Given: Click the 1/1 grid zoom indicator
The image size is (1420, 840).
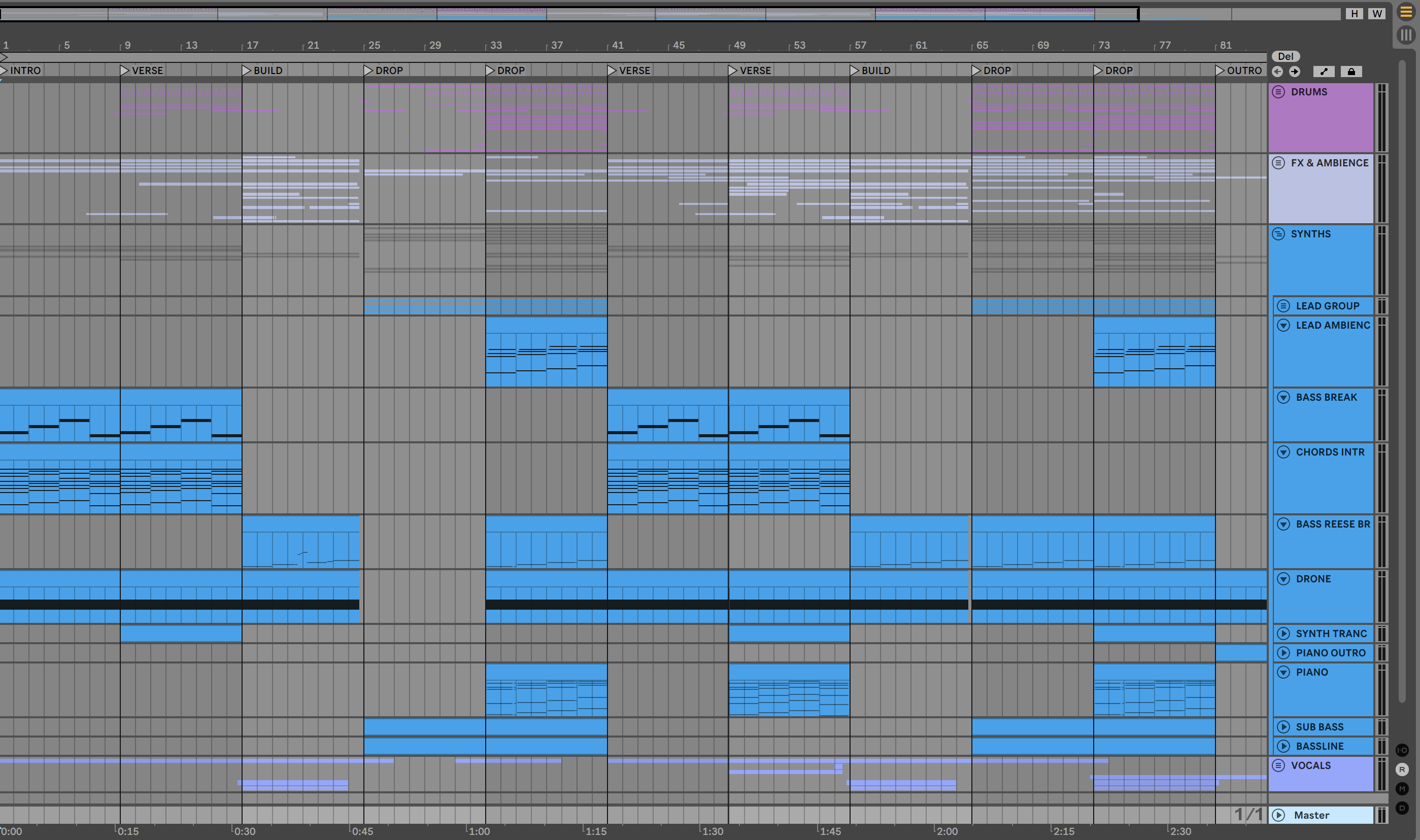Looking at the screenshot, I should tap(1248, 815).
